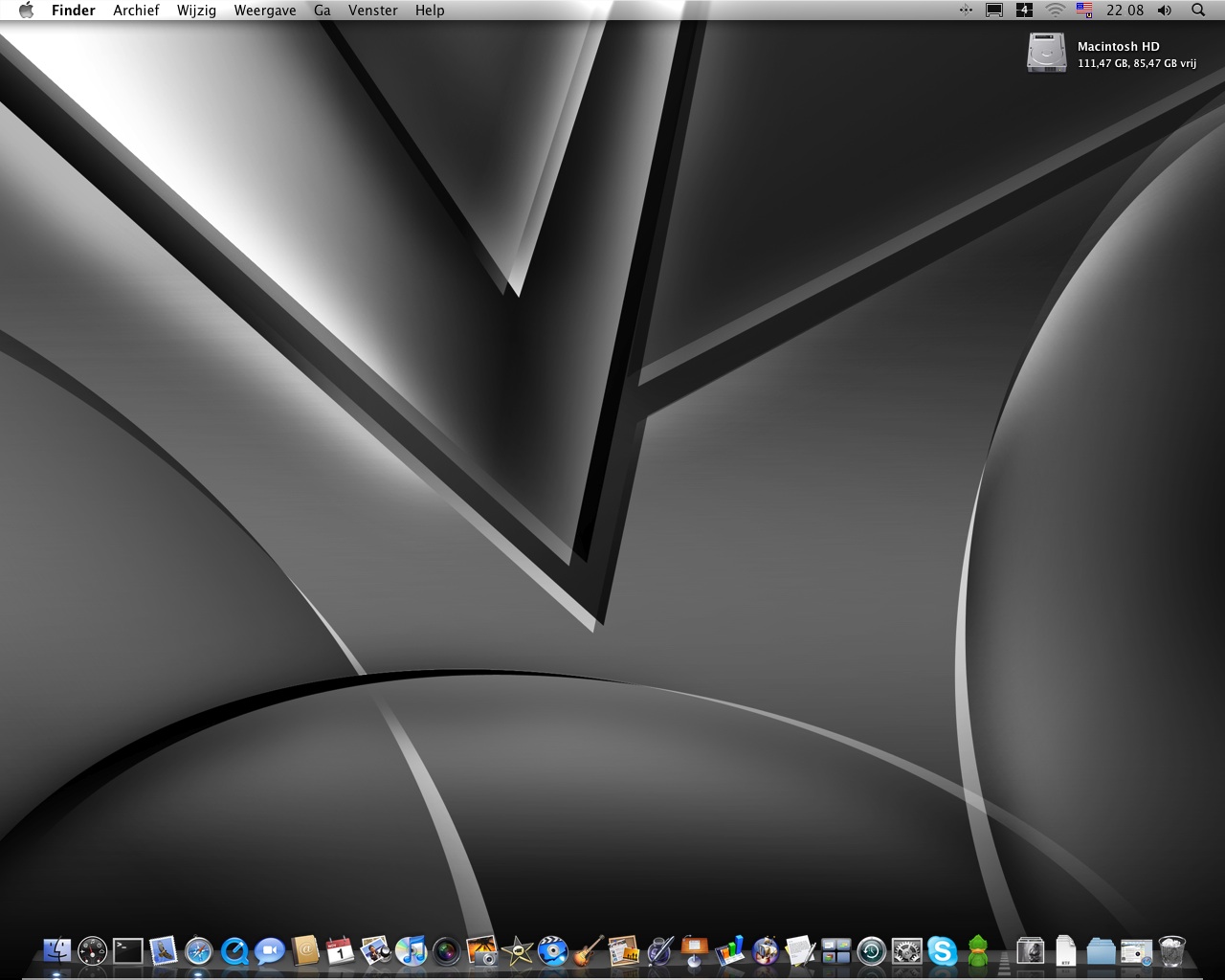Open iWeb in the dock

623,951
